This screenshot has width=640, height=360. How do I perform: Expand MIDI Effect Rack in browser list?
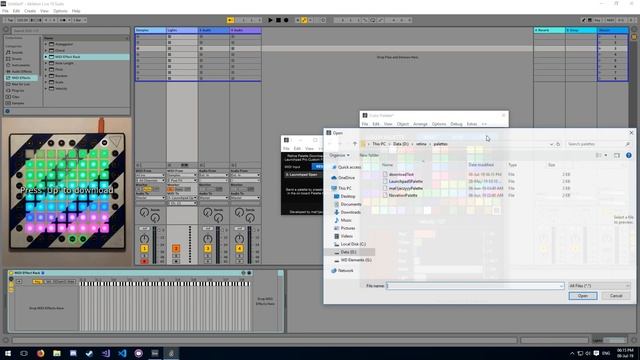coord(46,57)
